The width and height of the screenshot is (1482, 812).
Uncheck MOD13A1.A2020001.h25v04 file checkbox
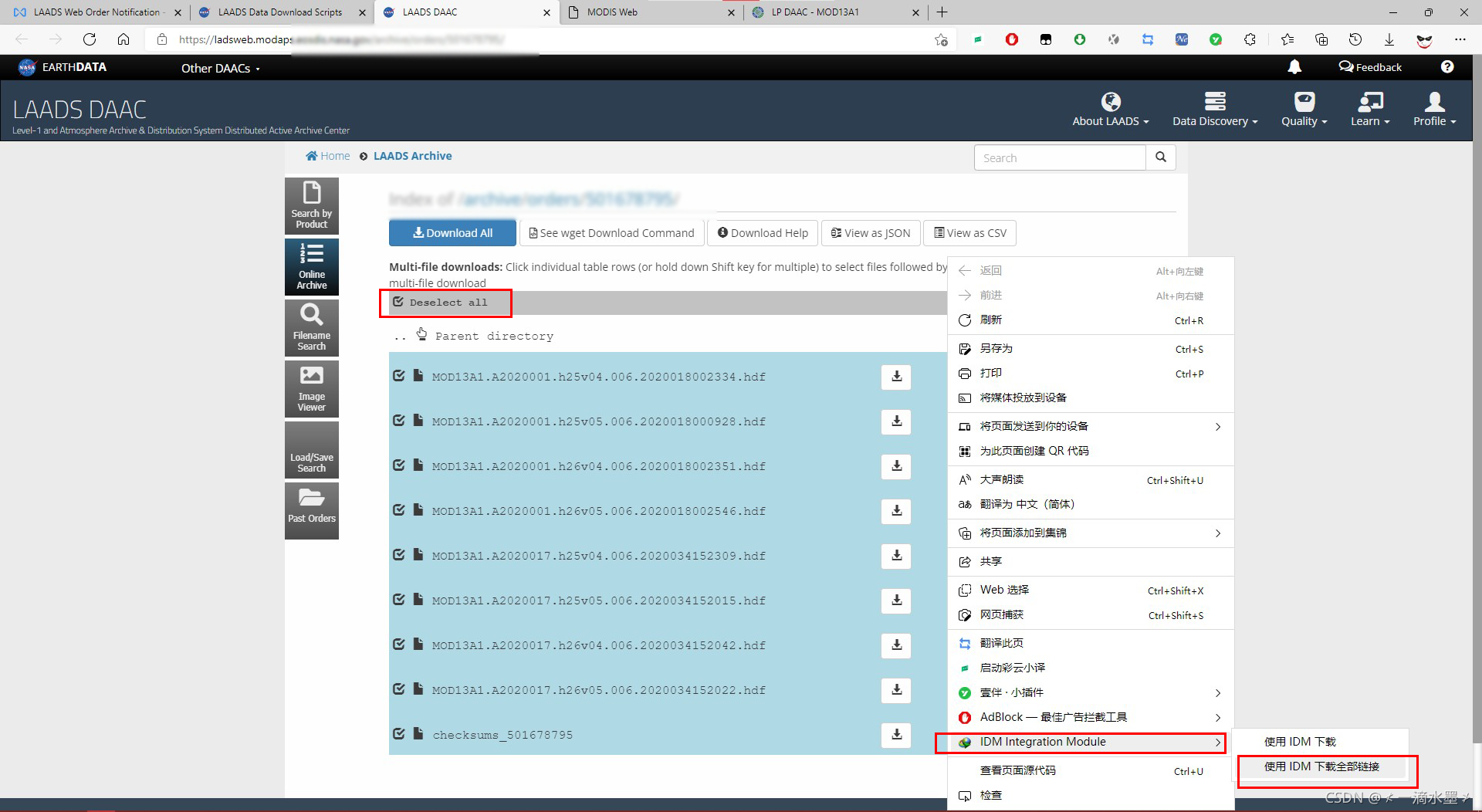399,376
